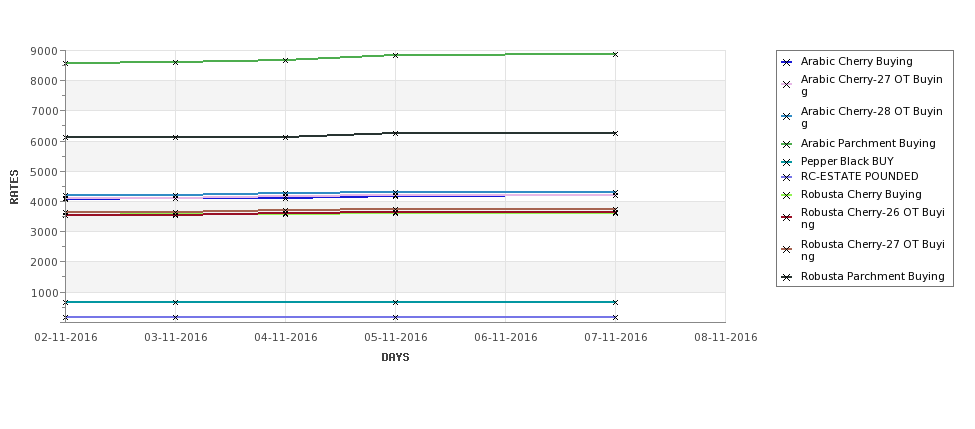
Task: Click the DAYS axis title
Action: [395, 357]
